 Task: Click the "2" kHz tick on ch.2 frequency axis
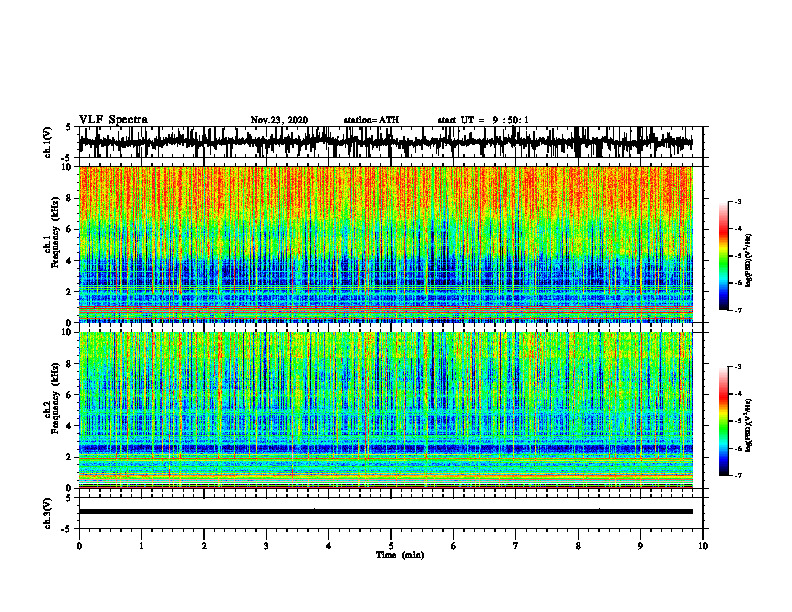[x=70, y=457]
